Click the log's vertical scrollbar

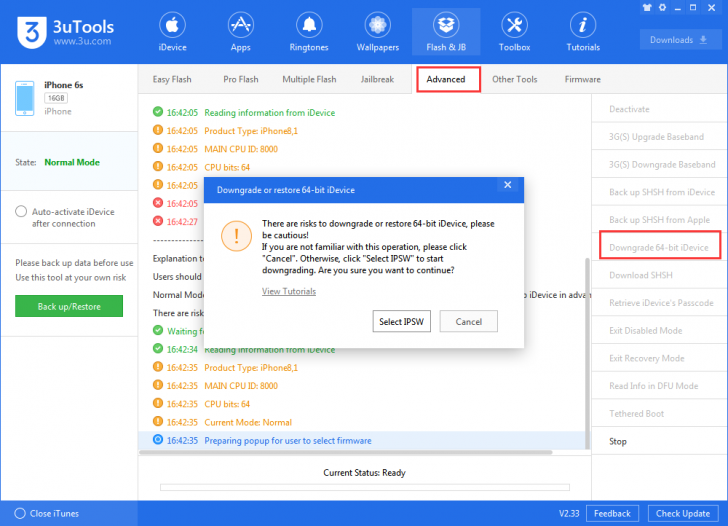(587, 353)
